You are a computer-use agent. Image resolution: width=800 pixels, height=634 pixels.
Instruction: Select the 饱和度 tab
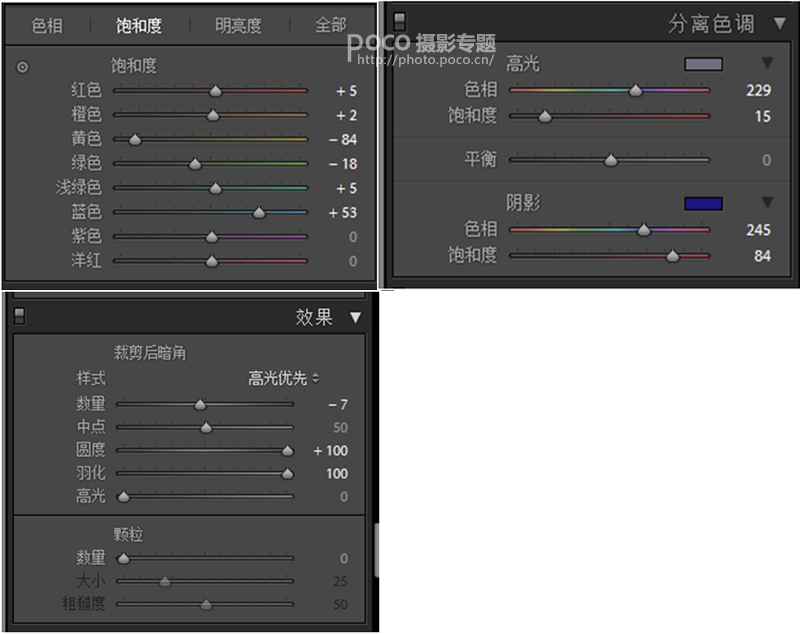[x=139, y=25]
